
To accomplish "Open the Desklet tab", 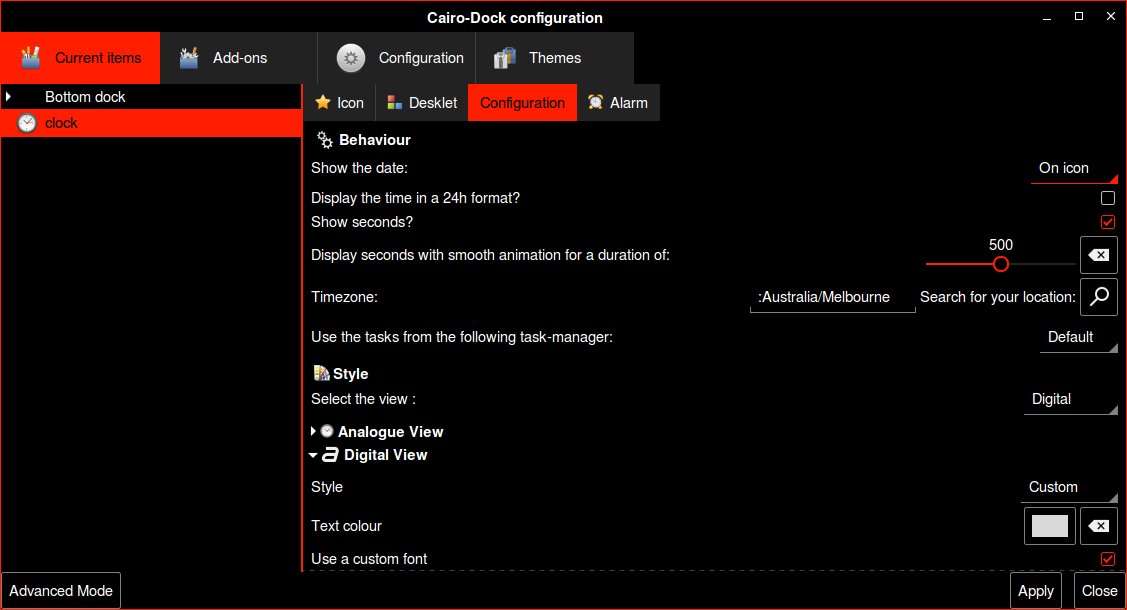I will click(x=422, y=103).
